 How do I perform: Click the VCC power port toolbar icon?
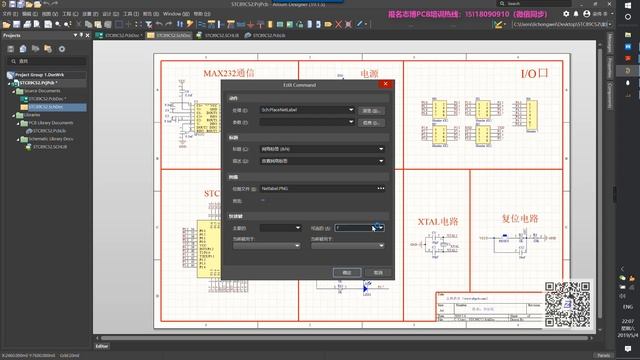click(x=260, y=24)
